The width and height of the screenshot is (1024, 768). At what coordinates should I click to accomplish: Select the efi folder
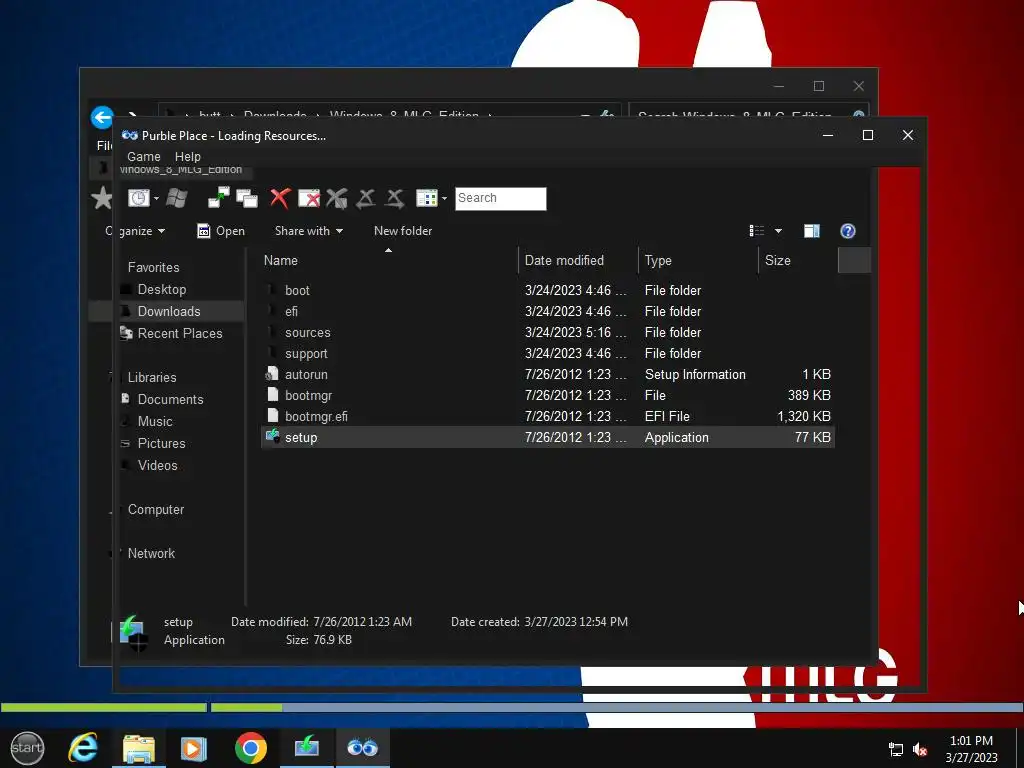[x=547, y=312]
